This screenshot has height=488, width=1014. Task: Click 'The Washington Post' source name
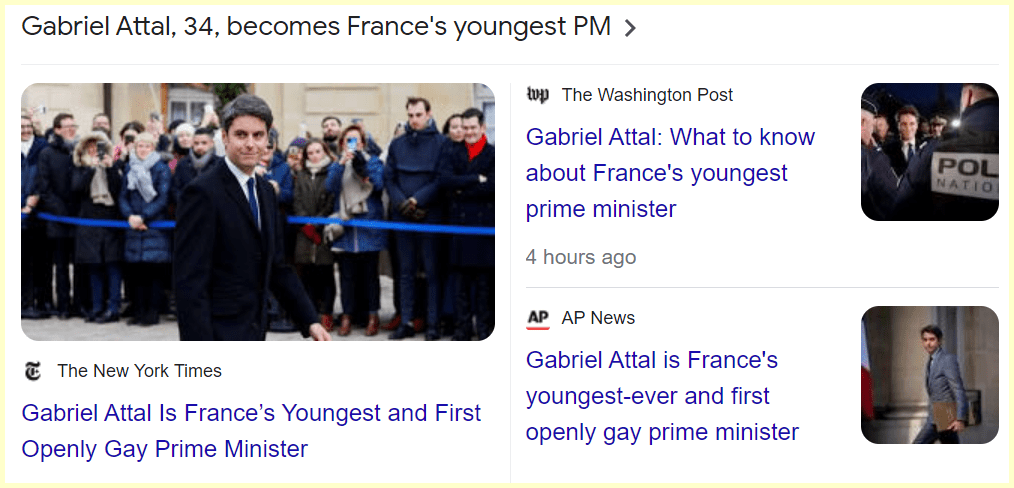point(647,95)
